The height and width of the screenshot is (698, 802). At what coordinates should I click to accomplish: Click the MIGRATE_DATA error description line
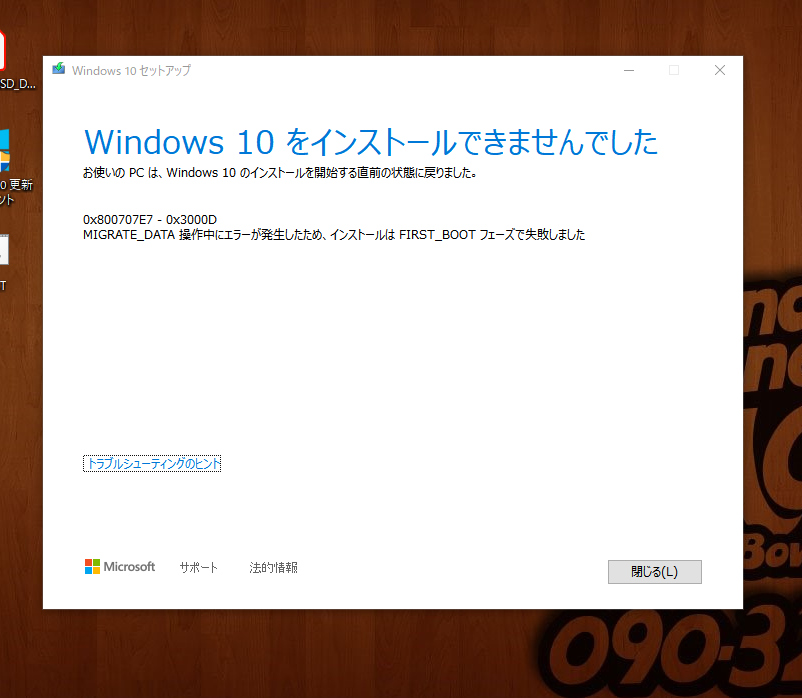pos(334,235)
